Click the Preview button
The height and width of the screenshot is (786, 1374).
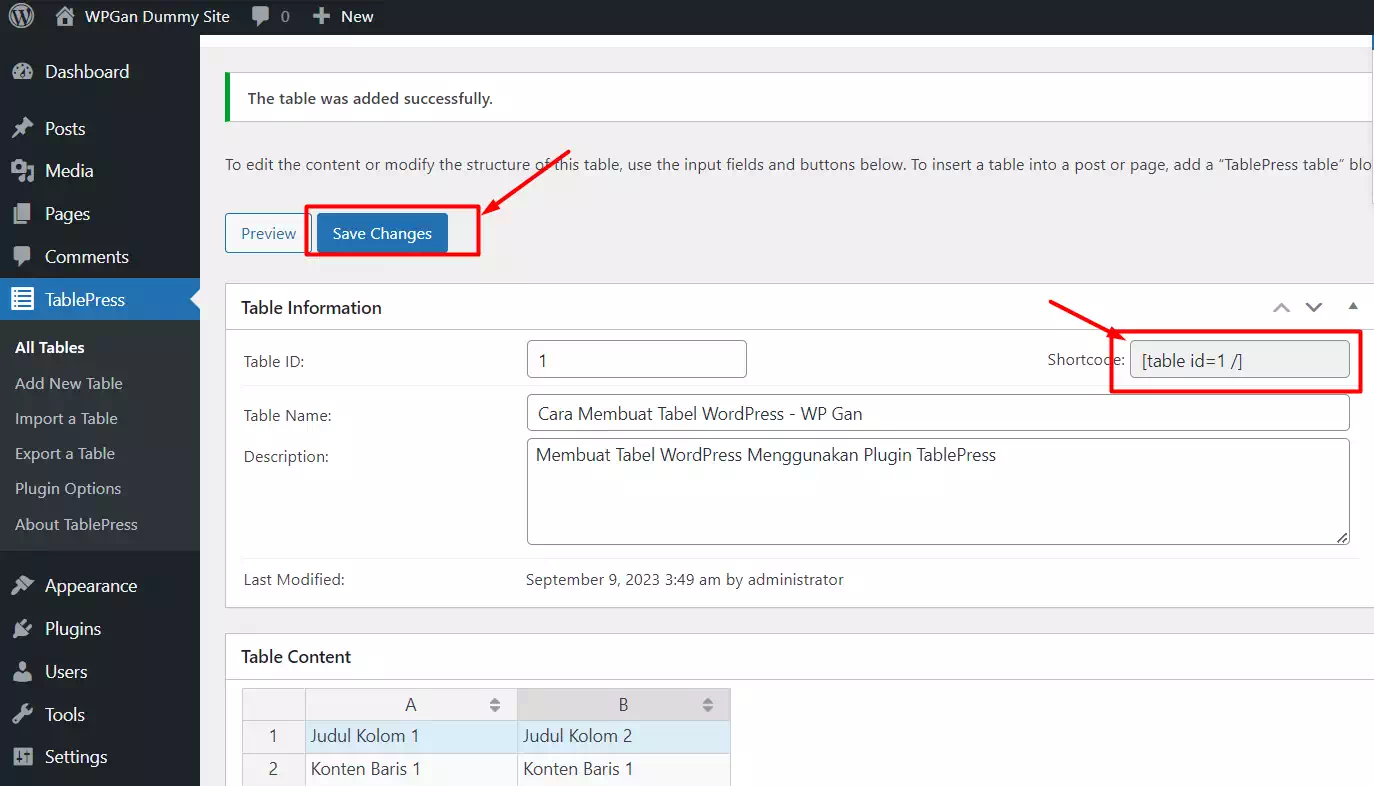tap(269, 233)
